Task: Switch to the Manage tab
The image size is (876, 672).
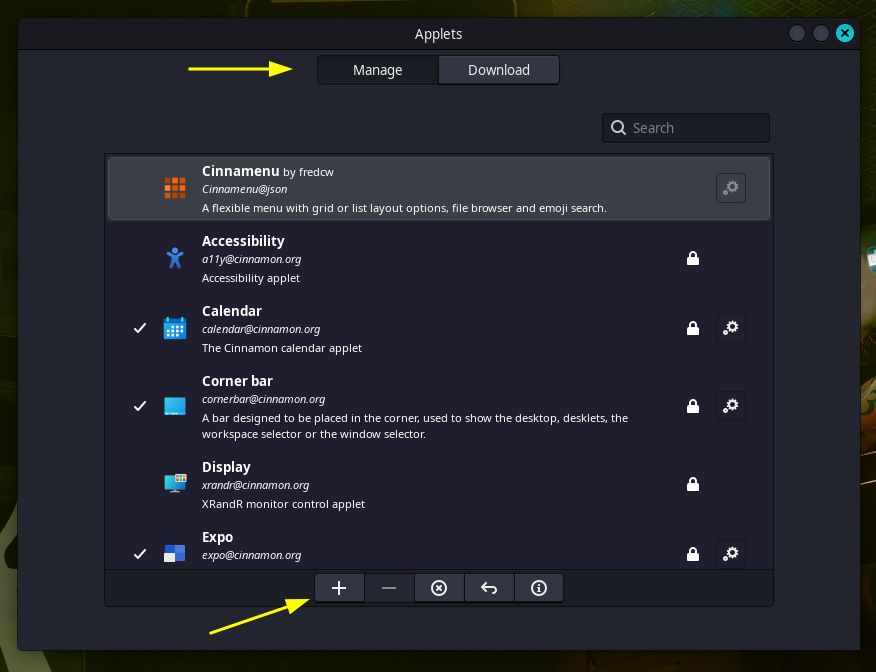Action: pos(377,70)
